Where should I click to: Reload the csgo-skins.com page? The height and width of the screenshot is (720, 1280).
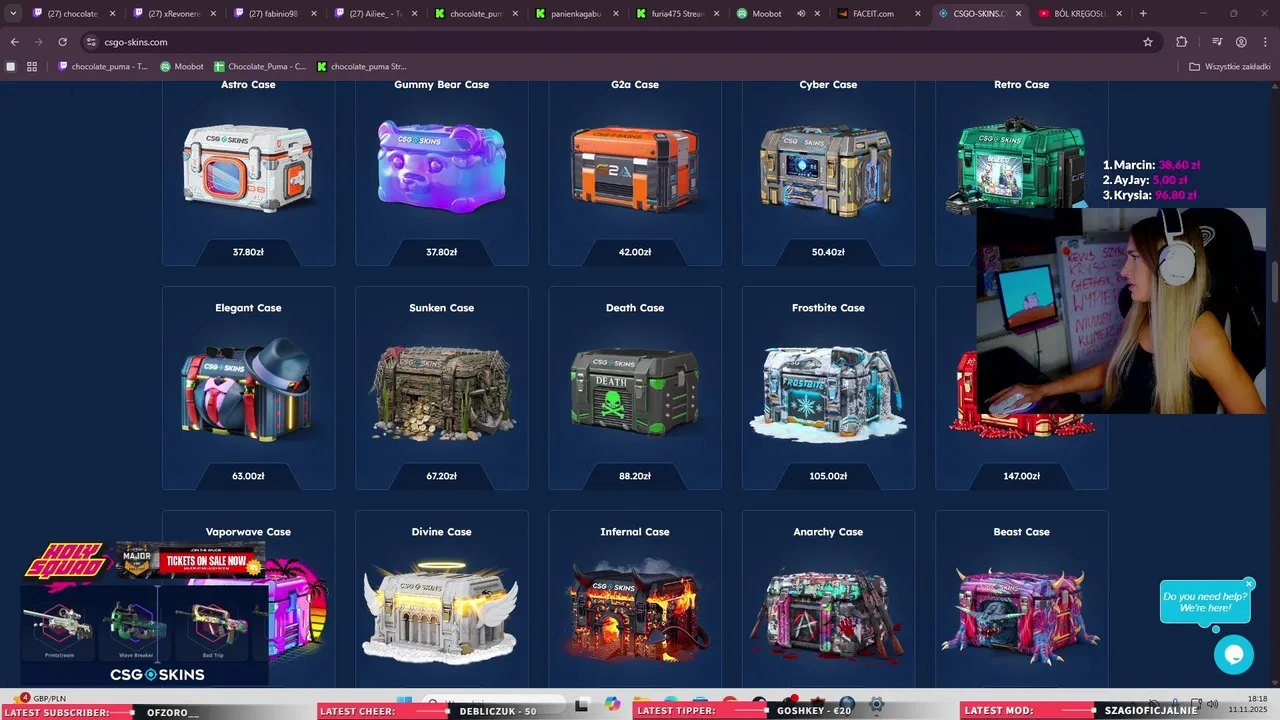pyautogui.click(x=62, y=42)
